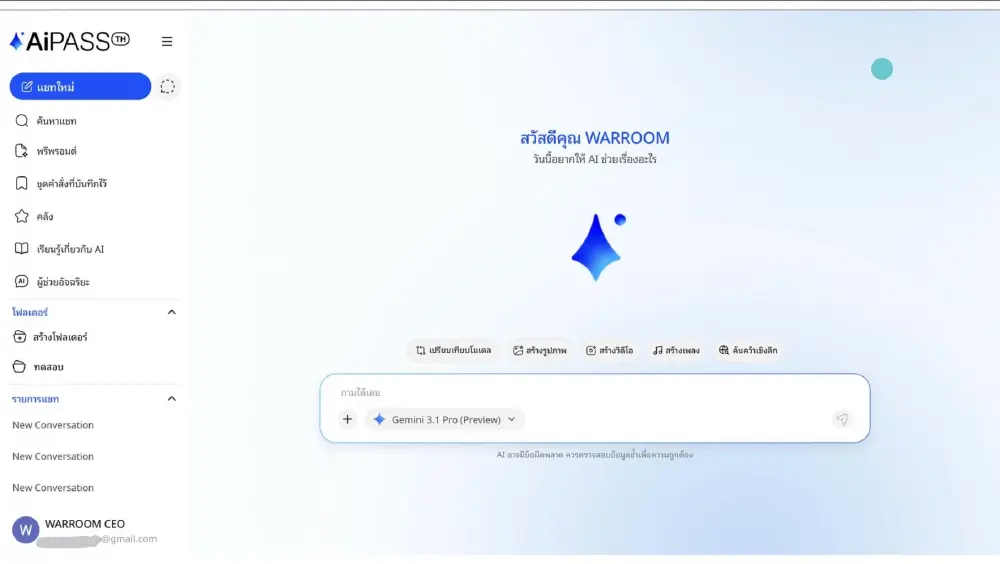Viewport: 1000px width, 564px height.
Task: Click สร้างเพลง create music chip
Action: (x=676, y=350)
